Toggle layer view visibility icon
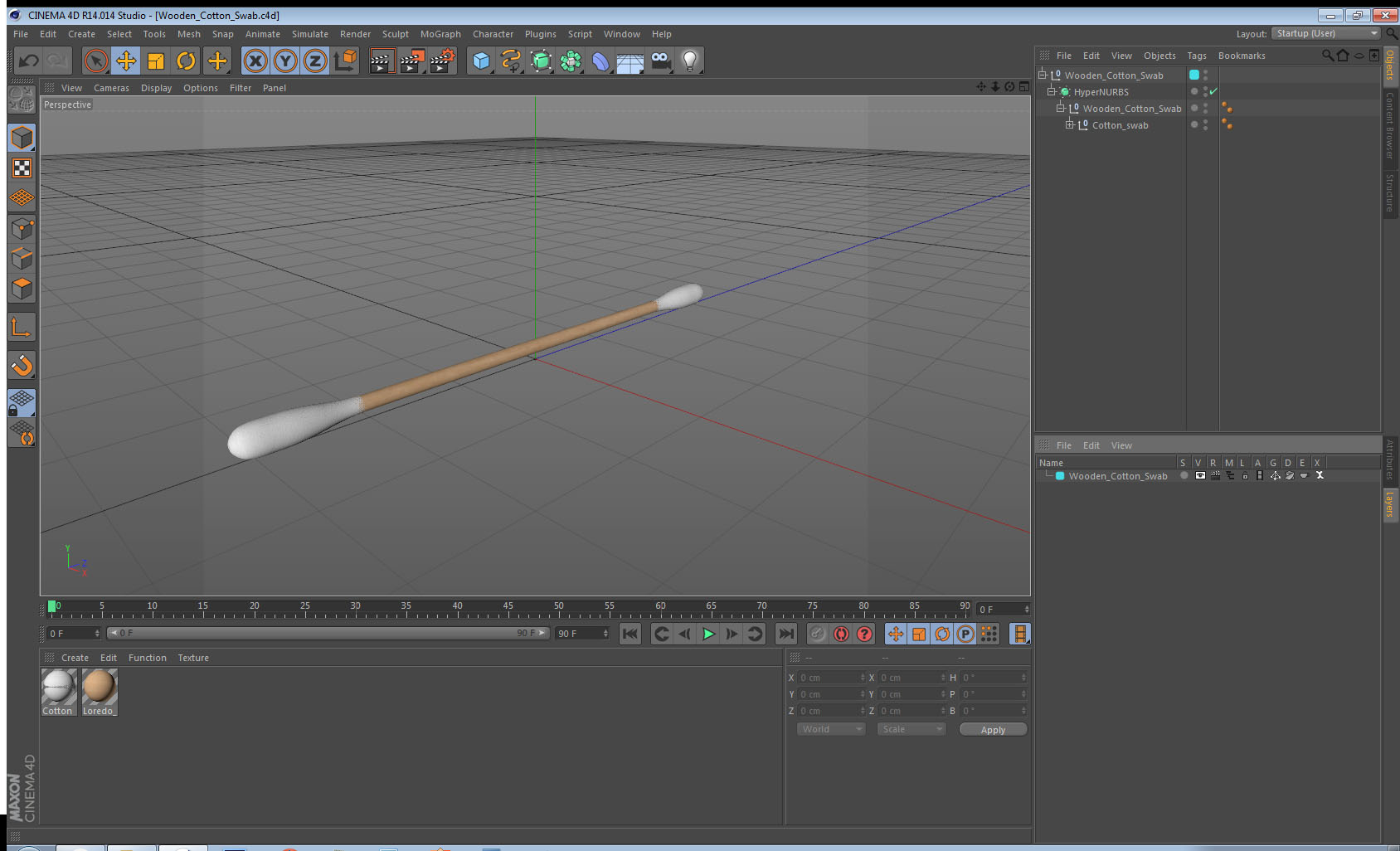This screenshot has width=1400, height=851. pos(1200,475)
